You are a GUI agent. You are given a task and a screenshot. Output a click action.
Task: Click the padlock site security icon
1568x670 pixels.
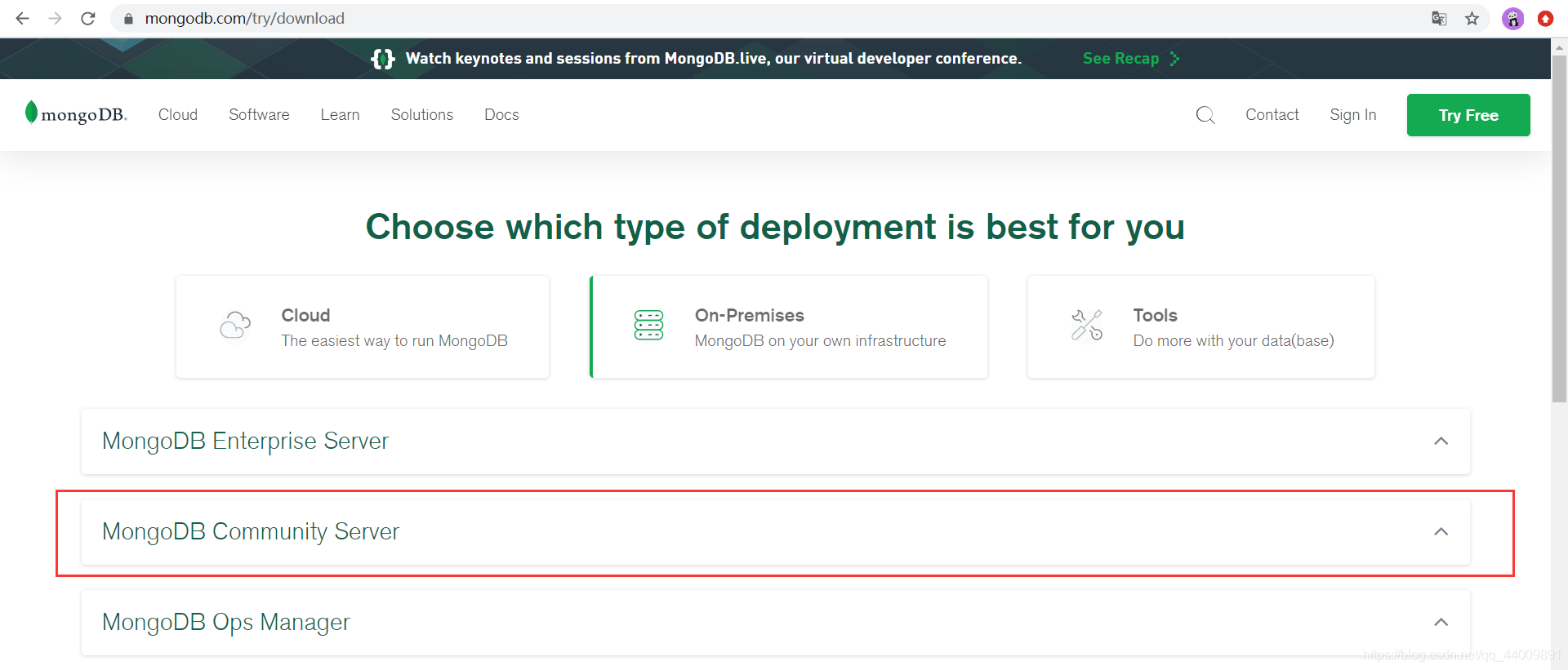(128, 18)
